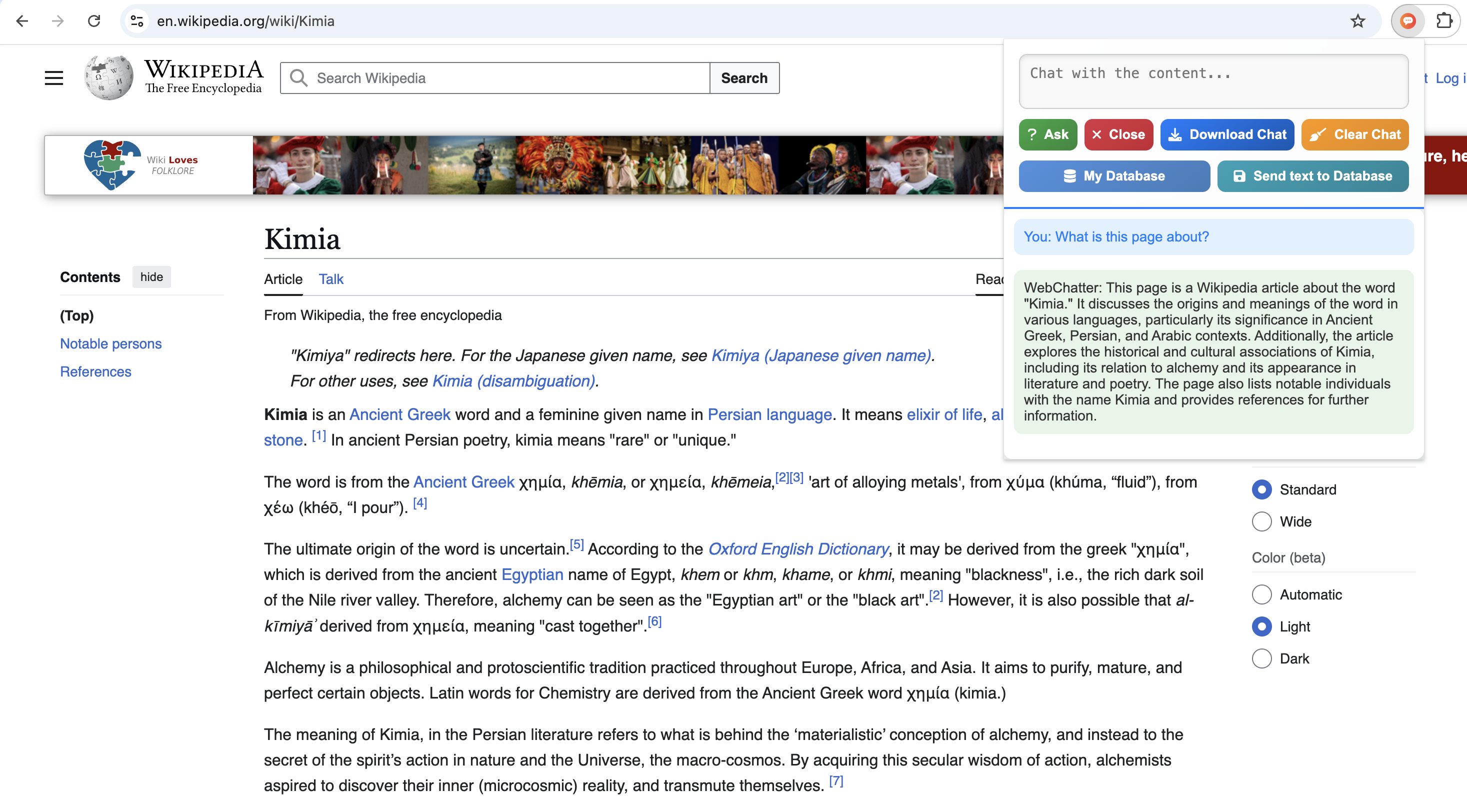Viewport: 1467px width, 812px height.
Task: Click the Wikipedia globe logo
Action: click(x=108, y=78)
